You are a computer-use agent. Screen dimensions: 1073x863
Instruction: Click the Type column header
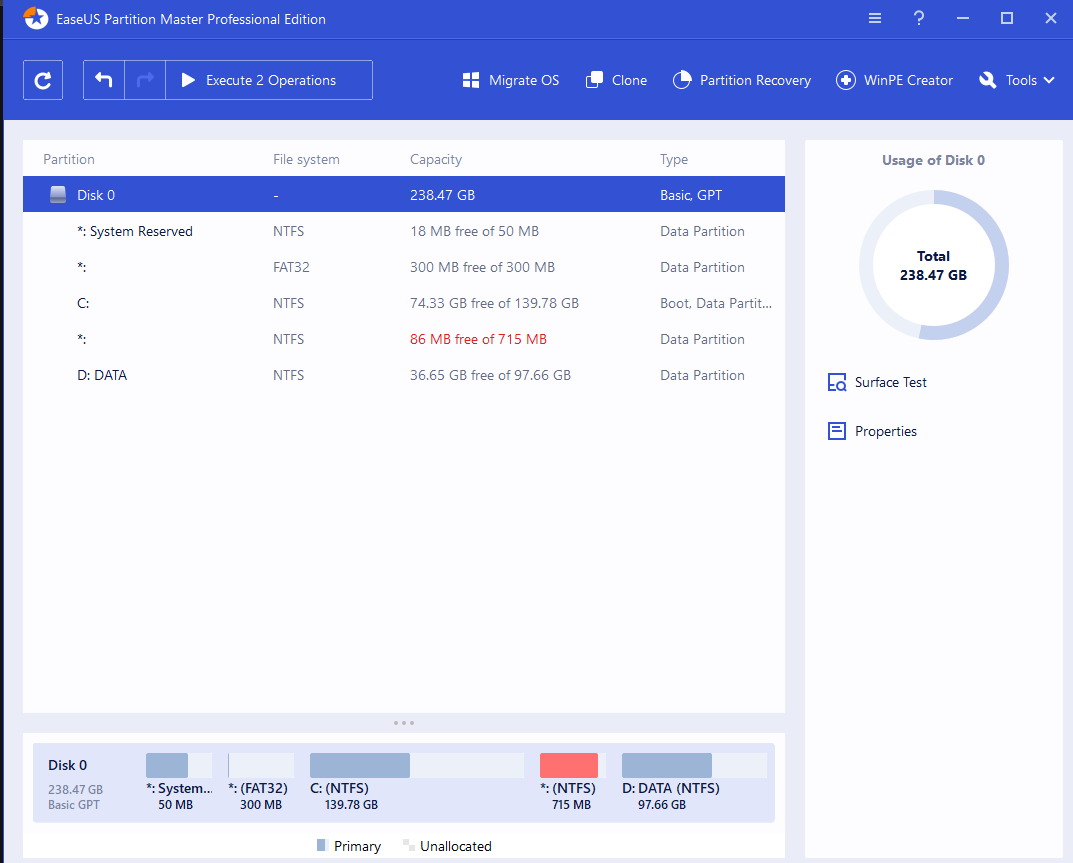coord(674,159)
